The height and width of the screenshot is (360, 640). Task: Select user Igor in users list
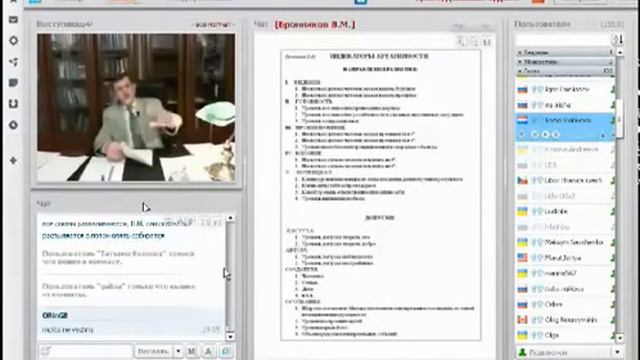565,90
